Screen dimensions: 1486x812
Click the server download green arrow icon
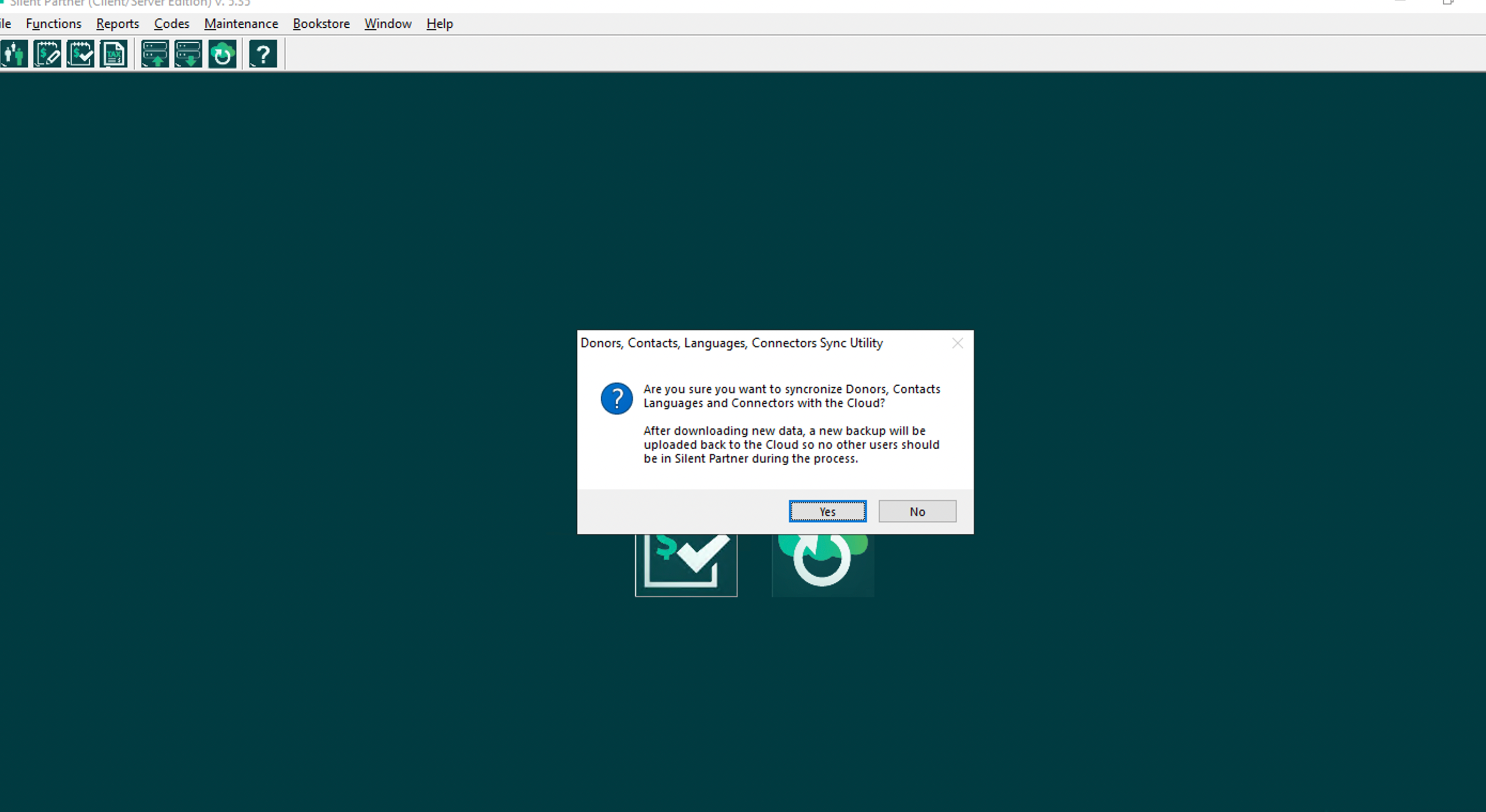pyautogui.click(x=189, y=54)
